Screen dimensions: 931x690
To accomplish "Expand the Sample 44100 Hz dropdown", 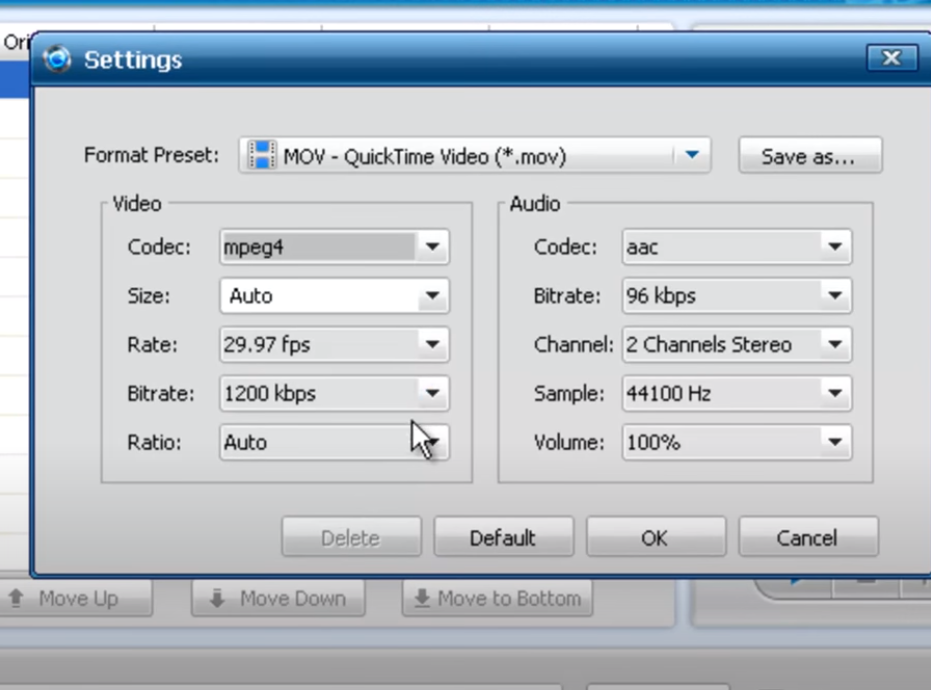I will [x=737, y=393].
